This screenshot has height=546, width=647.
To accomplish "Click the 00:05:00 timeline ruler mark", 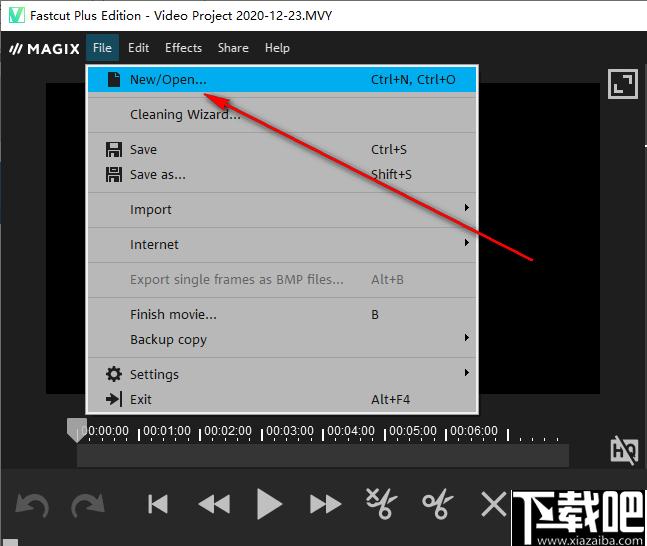I will pos(413,431).
